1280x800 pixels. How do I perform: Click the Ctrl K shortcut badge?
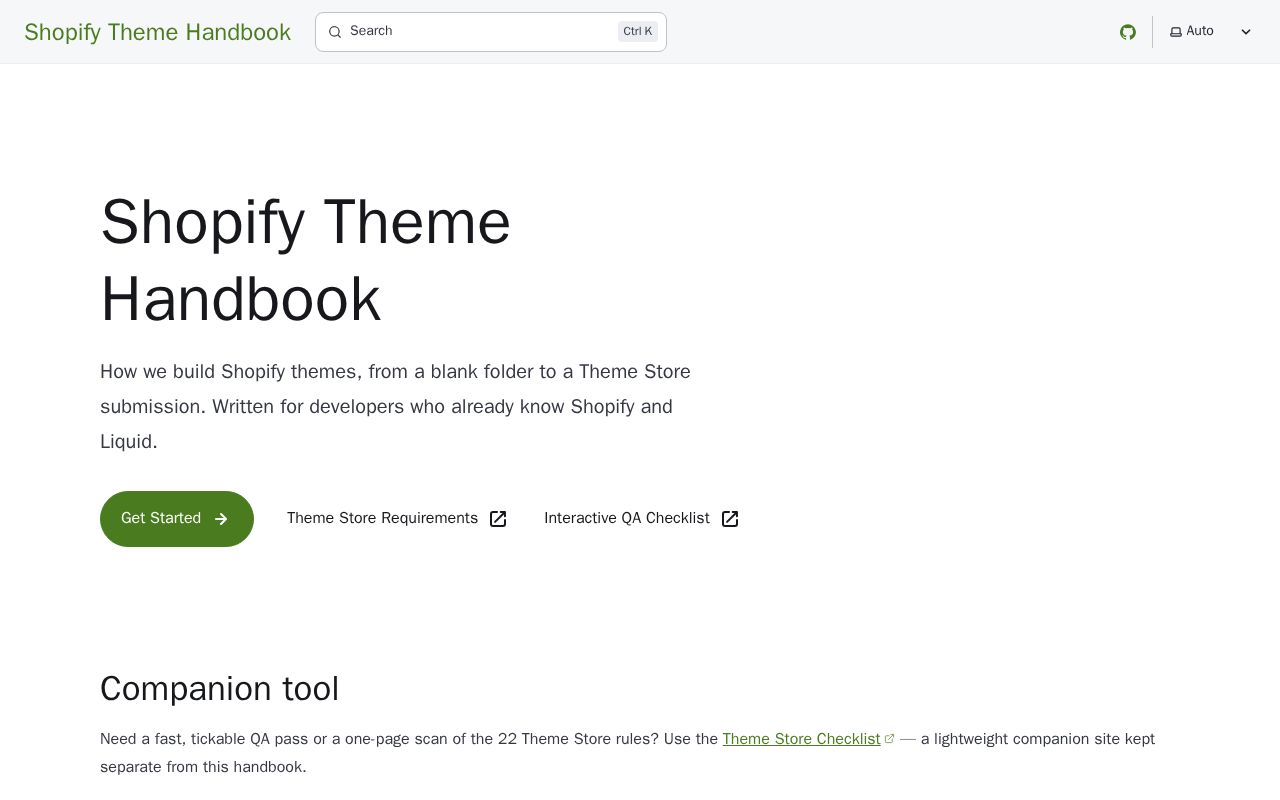click(x=638, y=32)
